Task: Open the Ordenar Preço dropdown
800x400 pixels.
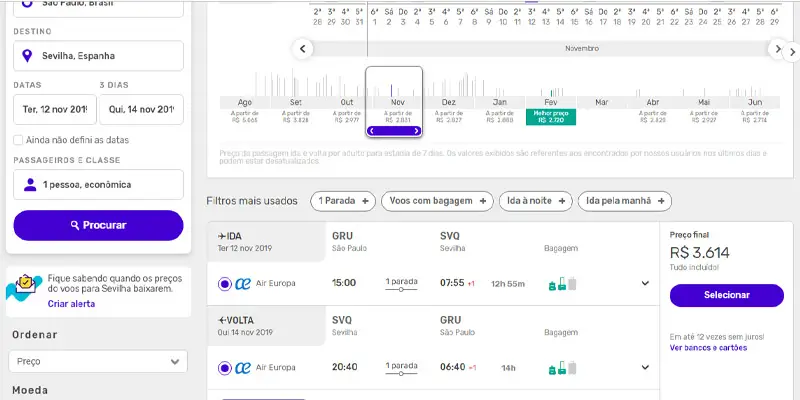Action: [x=98, y=361]
